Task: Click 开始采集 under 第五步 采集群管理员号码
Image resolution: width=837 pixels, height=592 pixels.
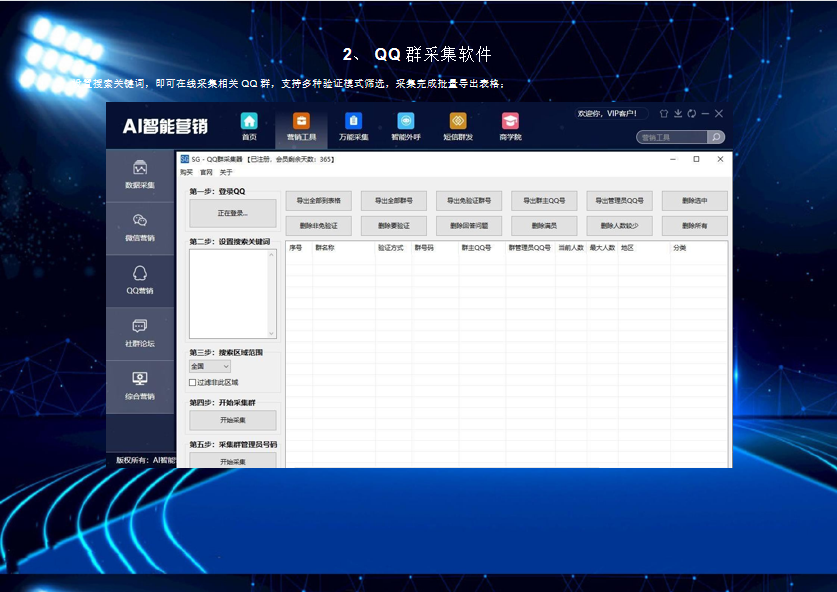Action: pos(233,461)
